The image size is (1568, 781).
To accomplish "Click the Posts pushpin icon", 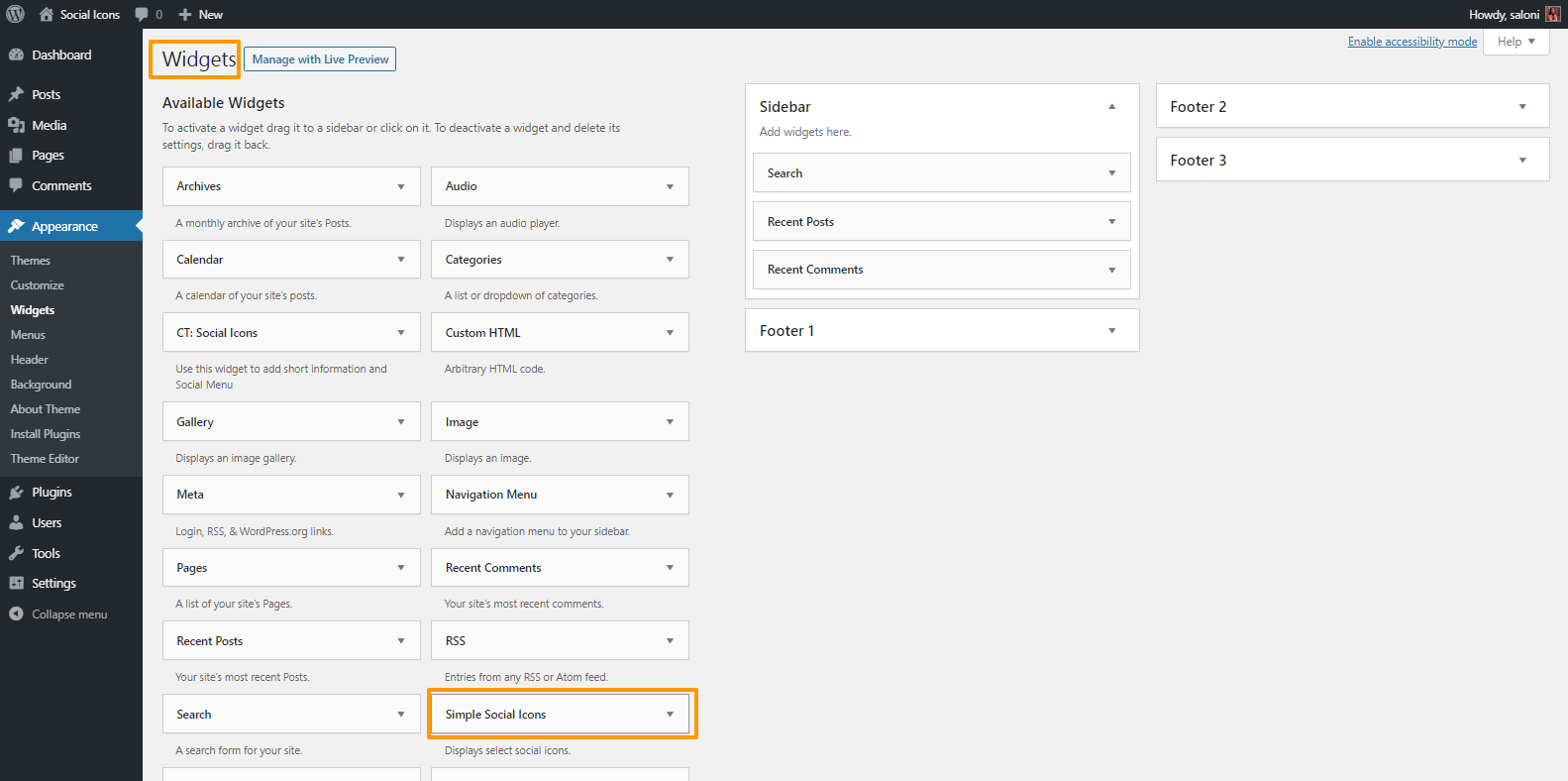I will click(x=16, y=94).
